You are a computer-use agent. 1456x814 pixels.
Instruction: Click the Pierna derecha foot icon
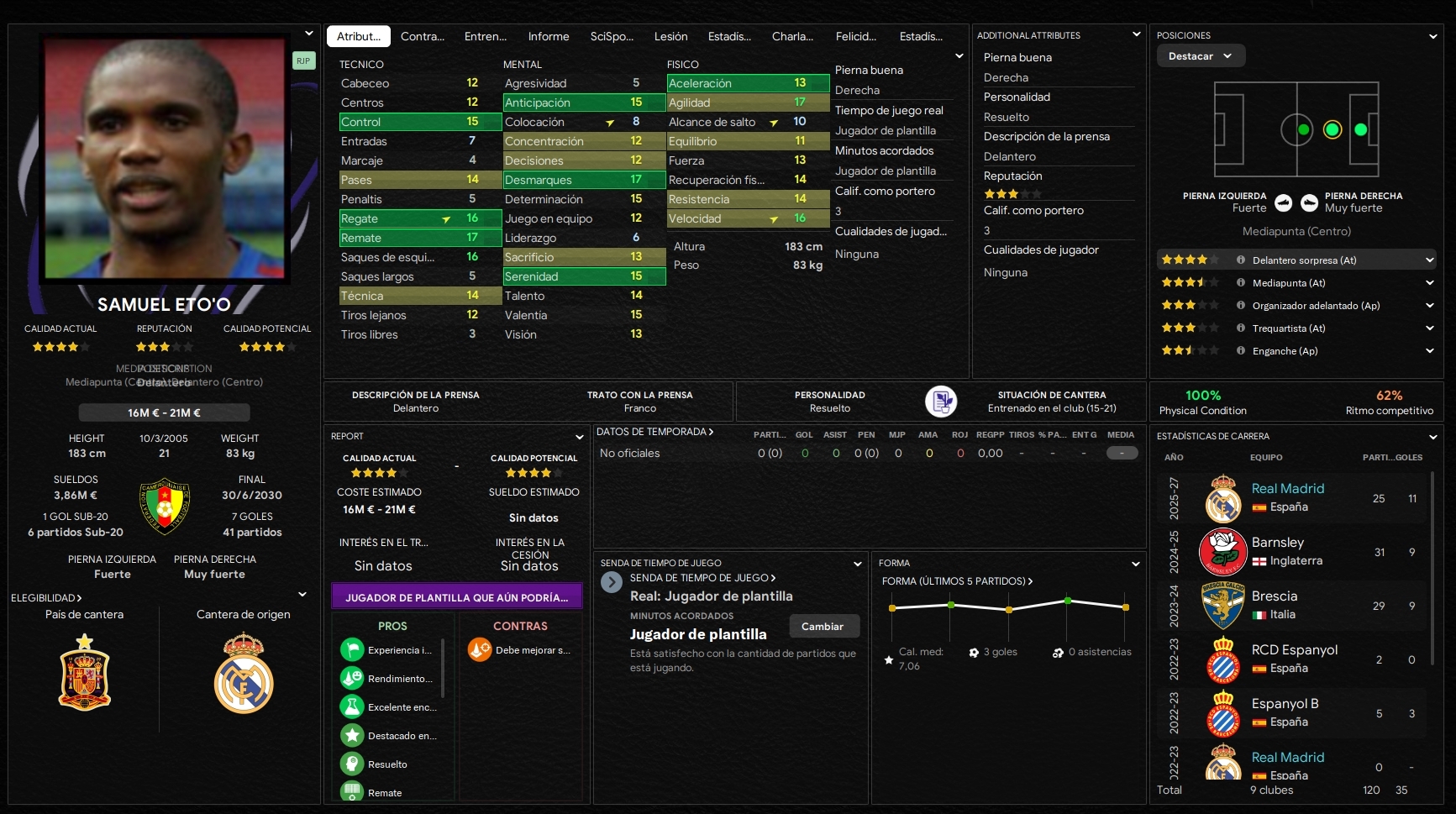tap(1309, 202)
